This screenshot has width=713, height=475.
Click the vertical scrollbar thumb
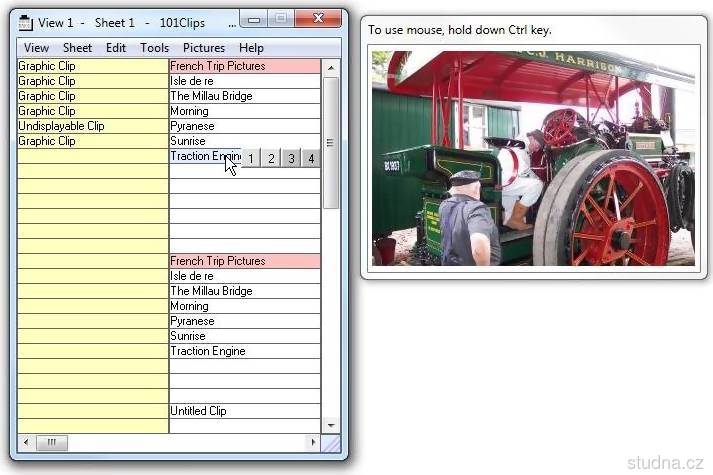click(330, 141)
